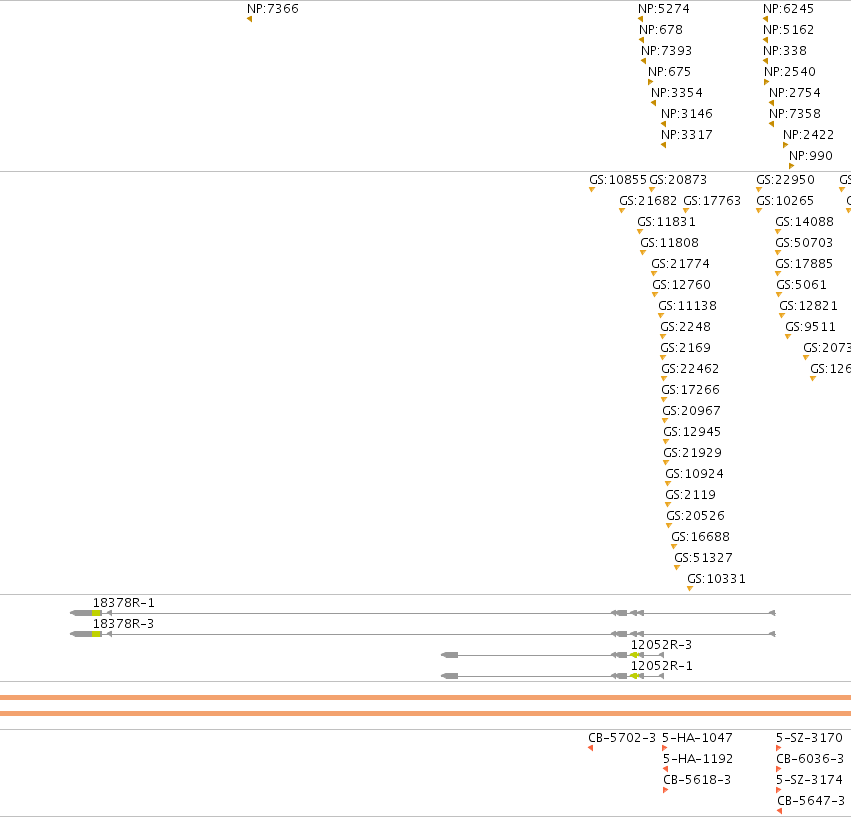Open details for GS:10265

point(785,201)
